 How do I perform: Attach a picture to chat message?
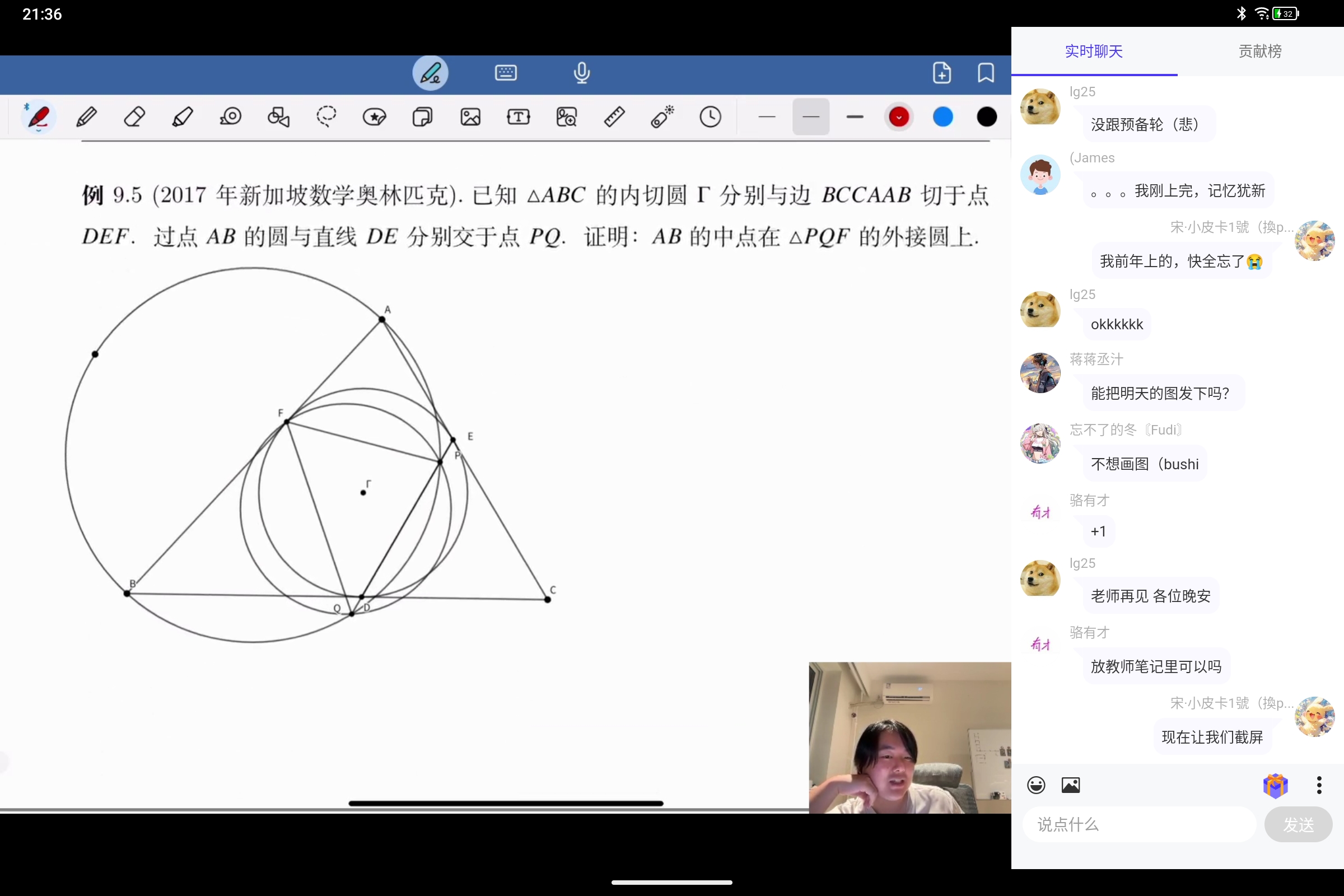(x=1071, y=785)
